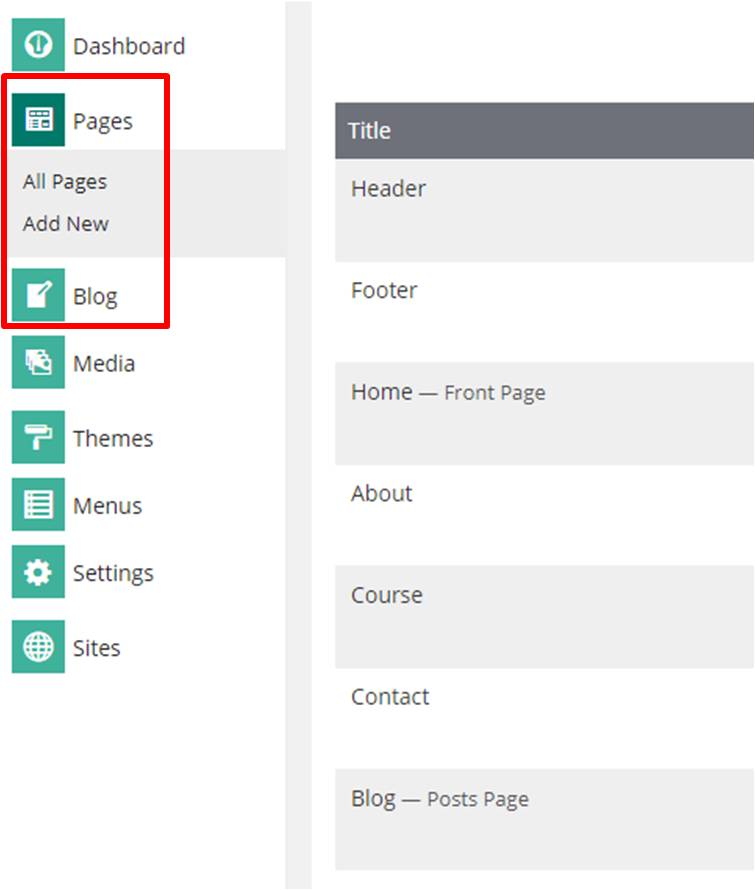
Task: Open the Home page title
Action: point(381,392)
